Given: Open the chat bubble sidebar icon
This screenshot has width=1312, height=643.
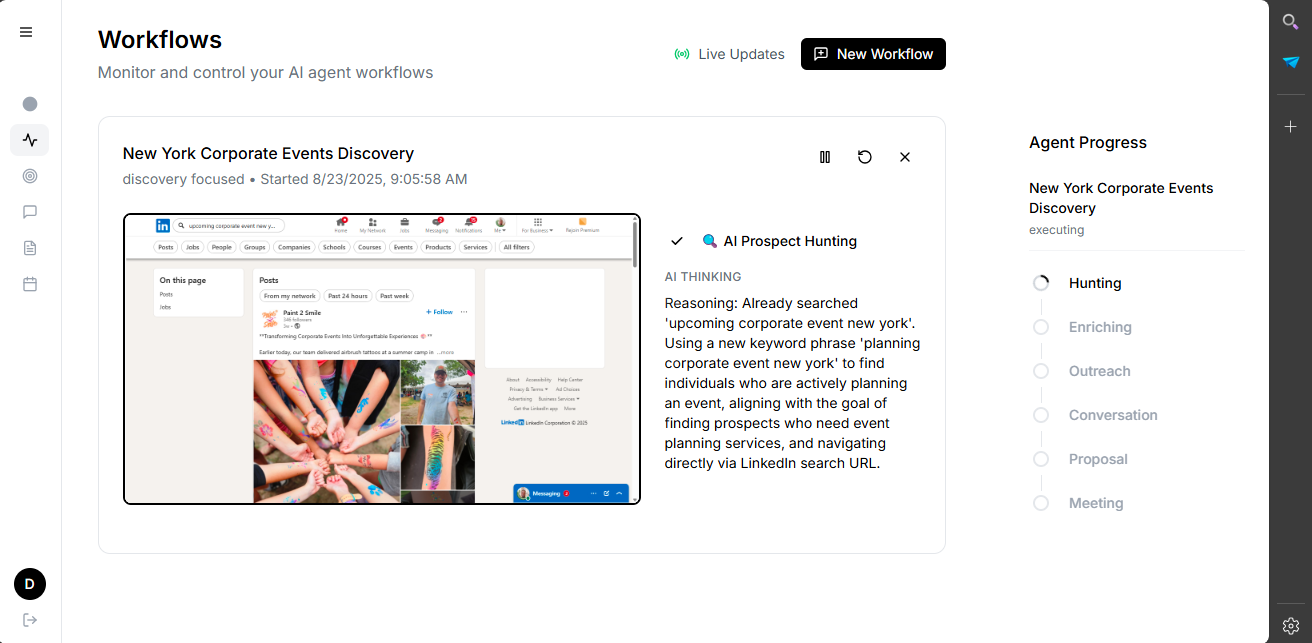Looking at the screenshot, I should click(x=30, y=212).
